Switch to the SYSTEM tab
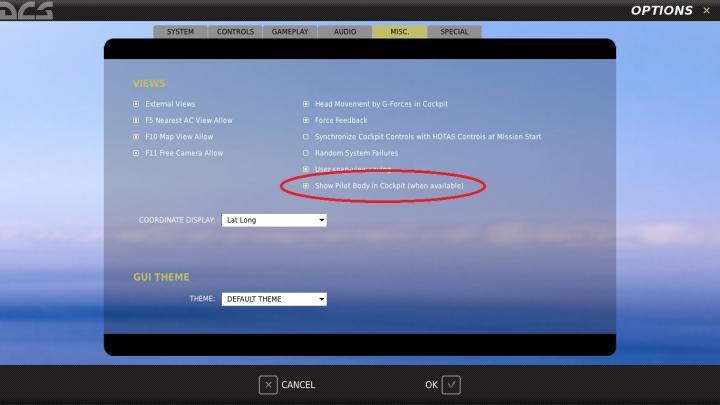This screenshot has width=720, height=405. [x=180, y=32]
